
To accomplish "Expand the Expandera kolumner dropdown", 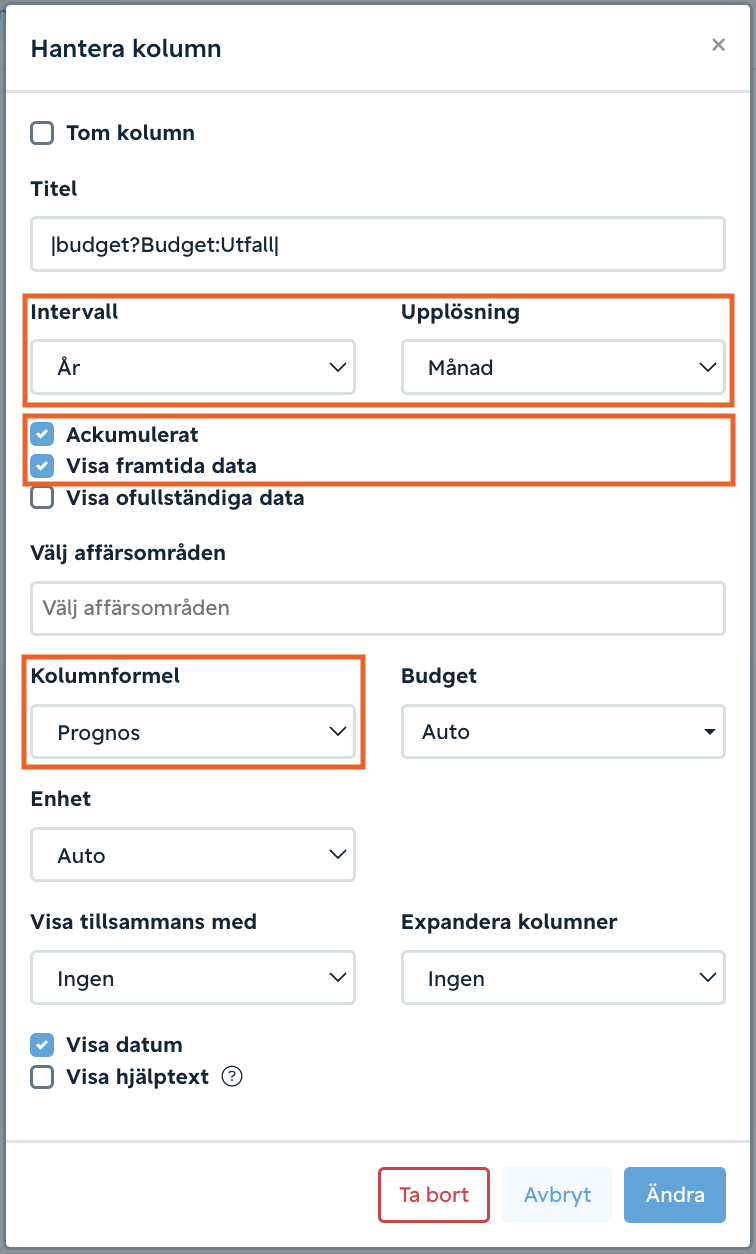I will pos(563,978).
